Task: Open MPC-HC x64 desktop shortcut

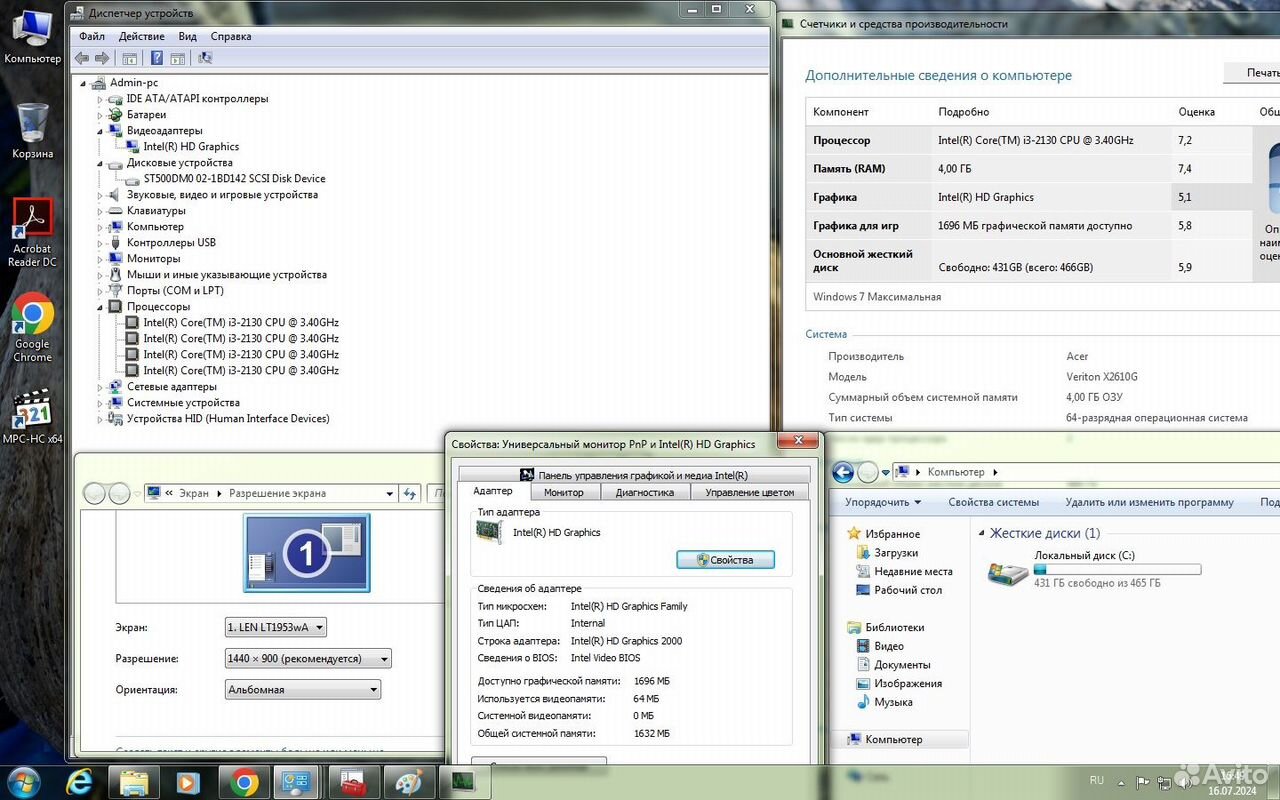Action: [x=32, y=418]
